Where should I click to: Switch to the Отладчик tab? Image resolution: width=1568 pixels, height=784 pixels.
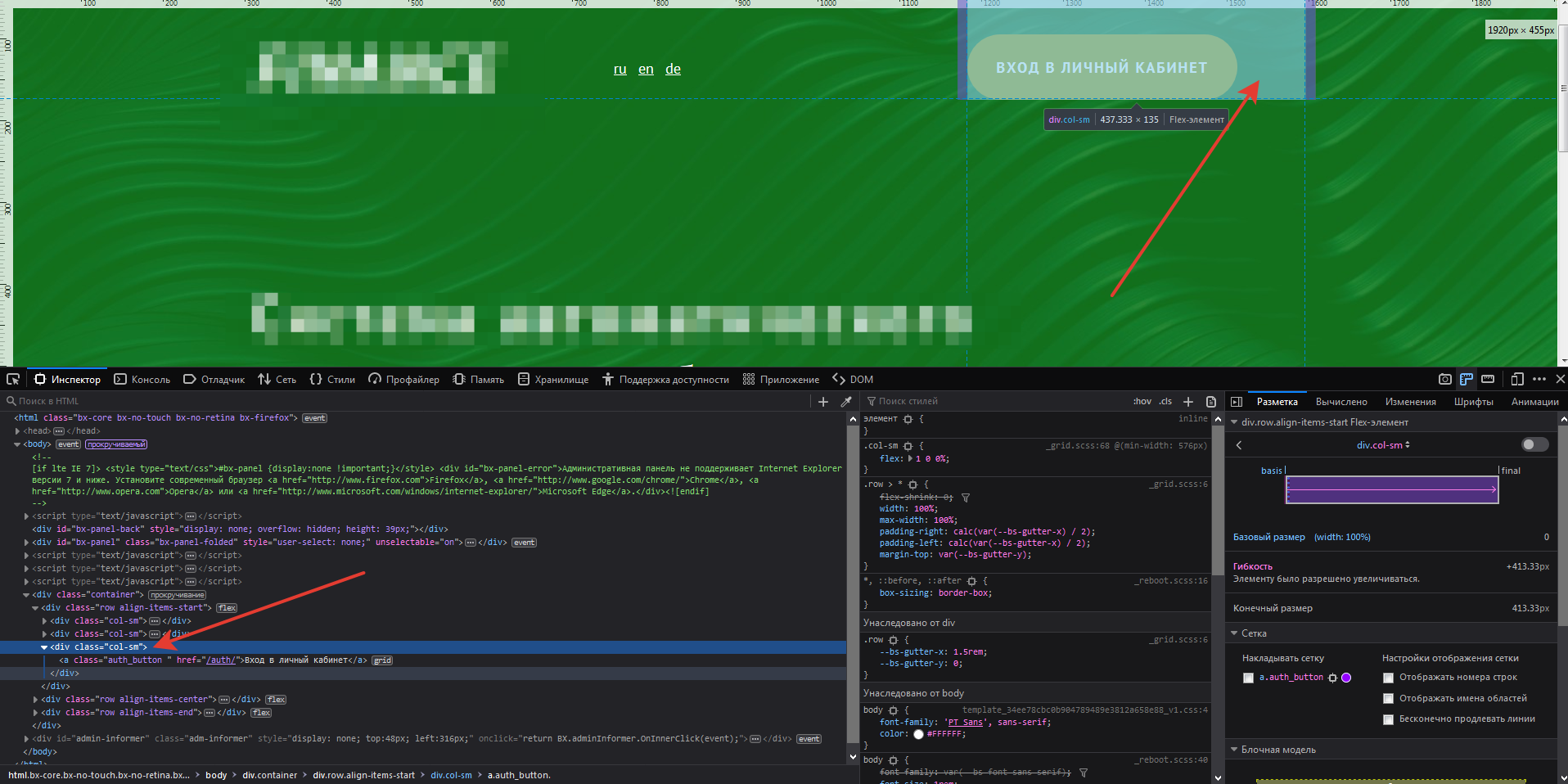click(x=214, y=379)
